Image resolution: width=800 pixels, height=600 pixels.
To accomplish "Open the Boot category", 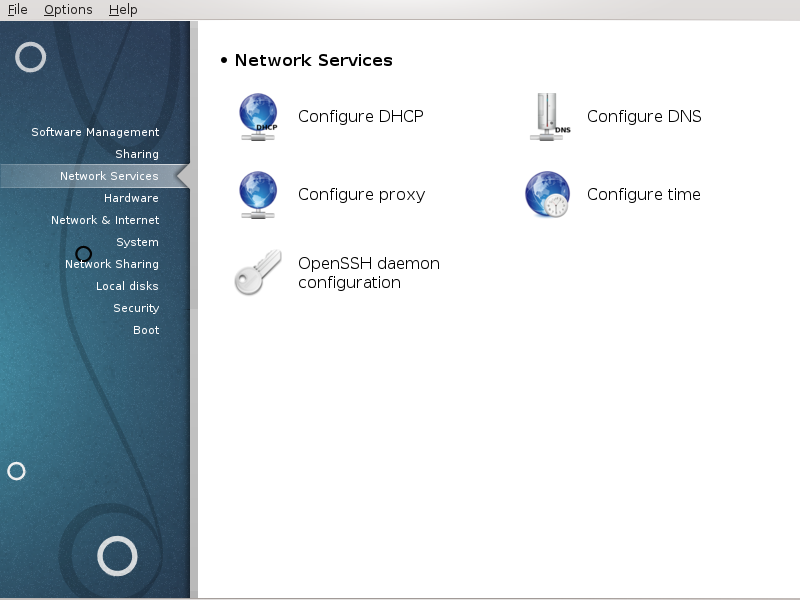I will pyautogui.click(x=146, y=330).
